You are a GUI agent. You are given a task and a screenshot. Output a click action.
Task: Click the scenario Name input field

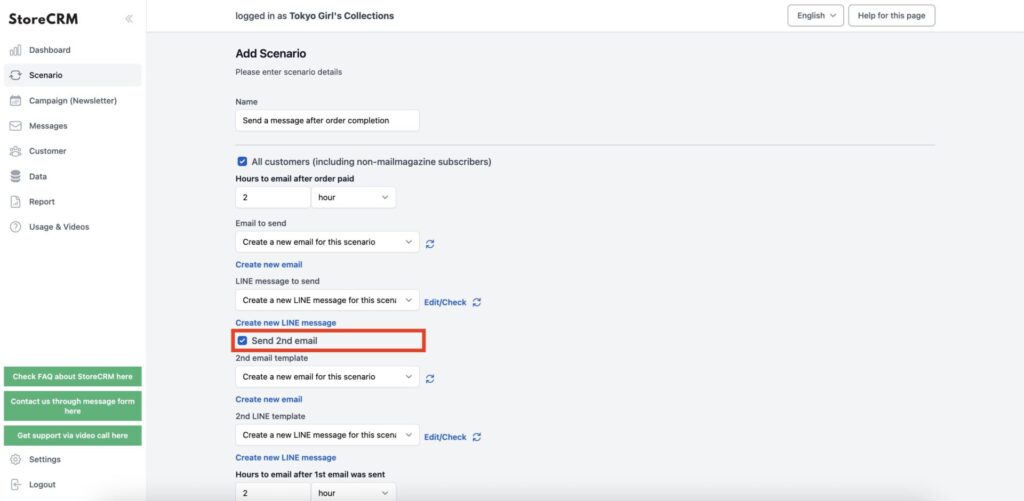(x=327, y=120)
